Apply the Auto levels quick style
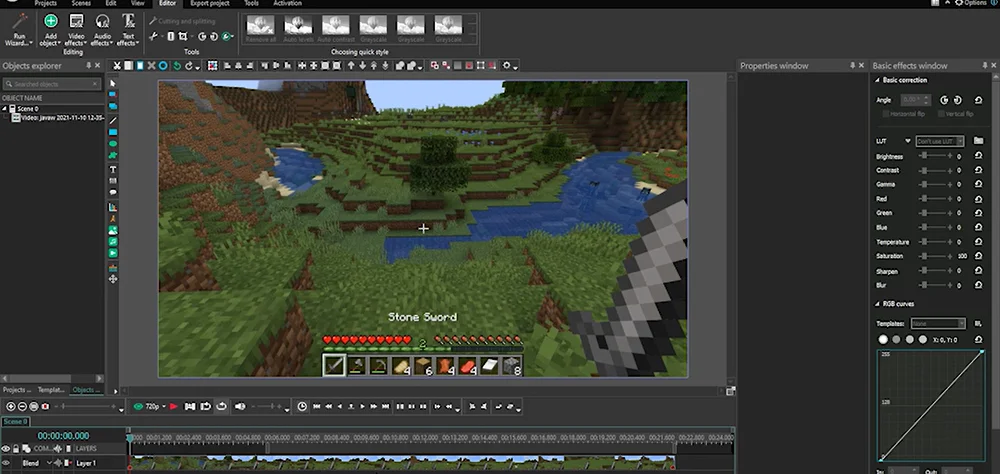 point(297,25)
